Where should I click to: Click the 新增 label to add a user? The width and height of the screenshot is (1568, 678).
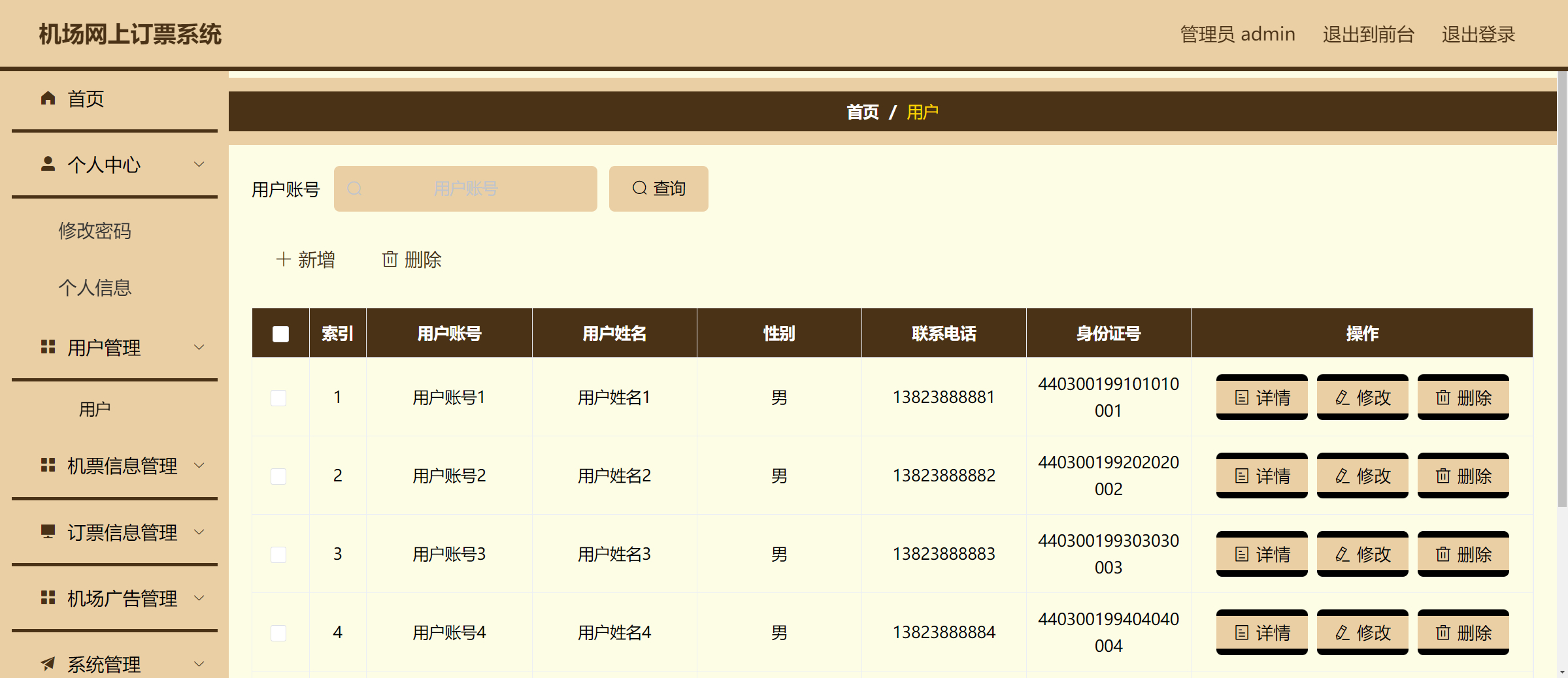(316, 260)
